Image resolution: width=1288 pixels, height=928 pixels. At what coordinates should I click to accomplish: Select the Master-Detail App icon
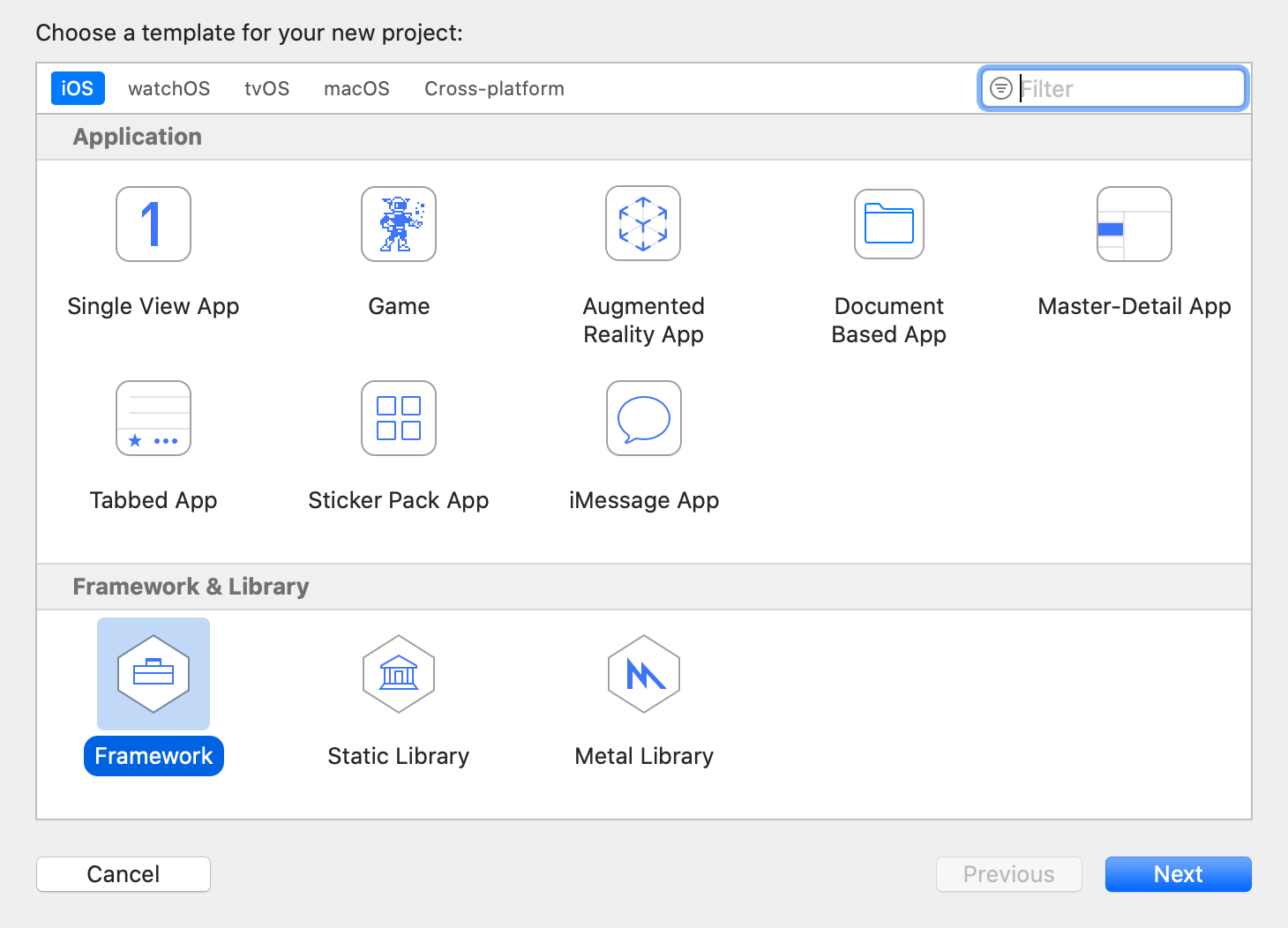(1134, 224)
